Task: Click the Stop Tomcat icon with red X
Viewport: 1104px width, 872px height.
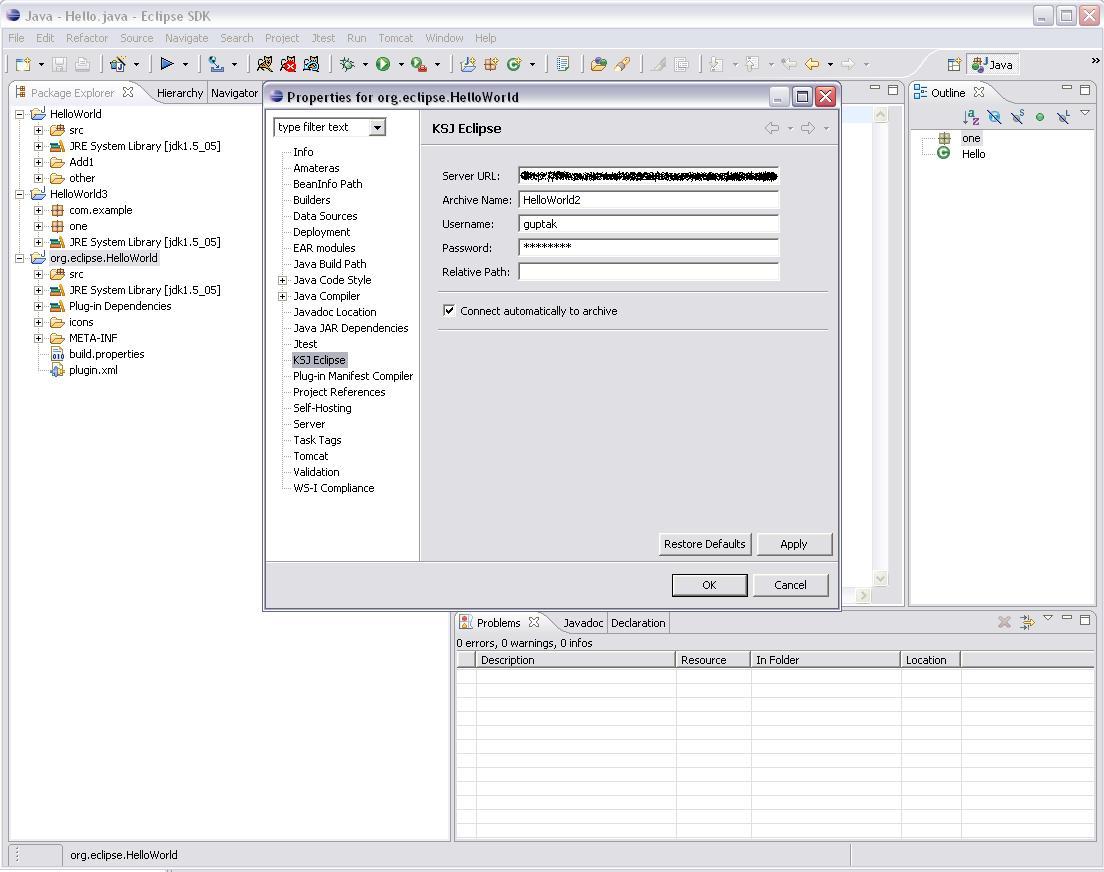Action: pyautogui.click(x=288, y=64)
